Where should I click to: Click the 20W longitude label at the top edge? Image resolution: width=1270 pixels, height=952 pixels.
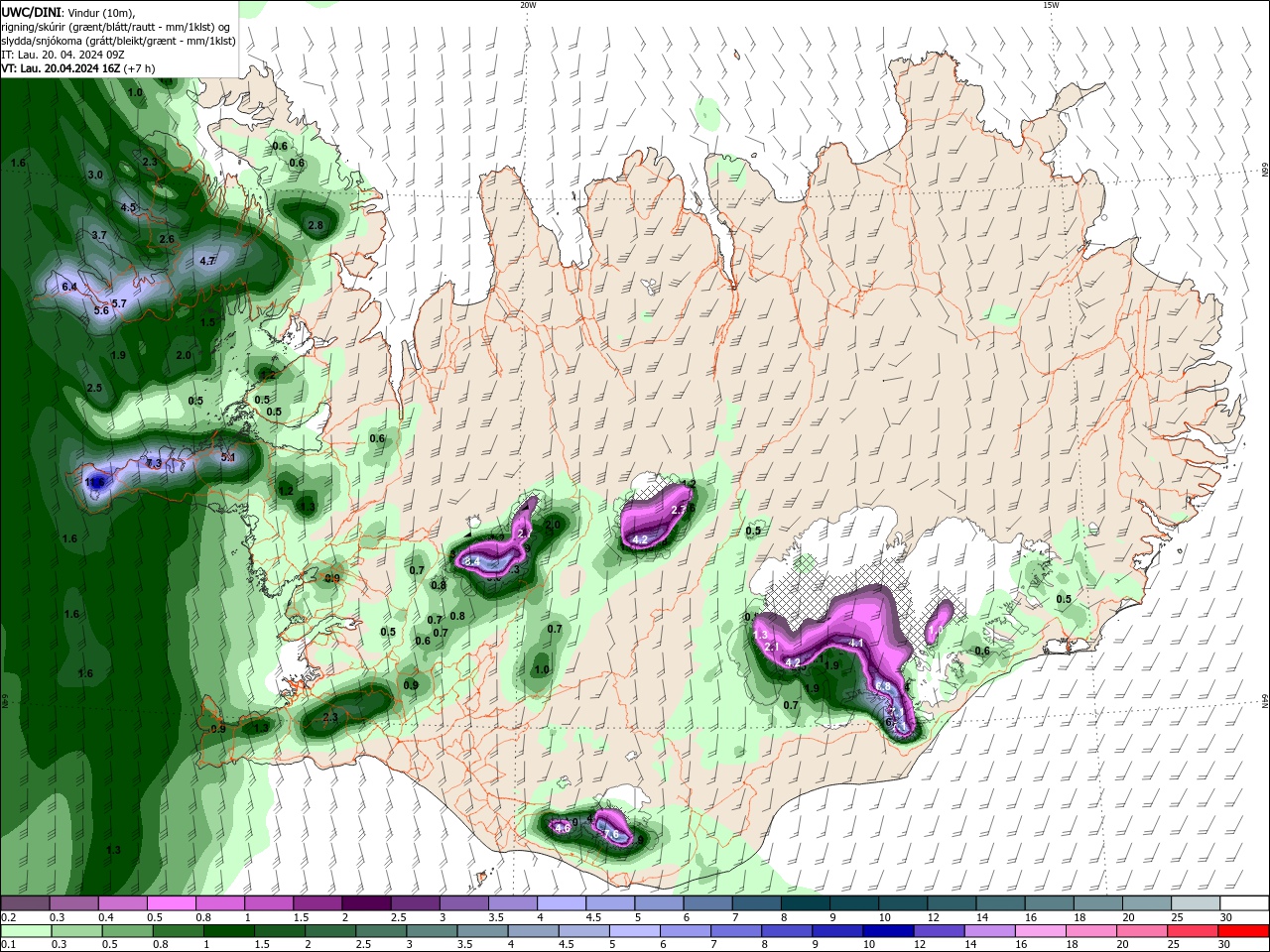pos(528,5)
